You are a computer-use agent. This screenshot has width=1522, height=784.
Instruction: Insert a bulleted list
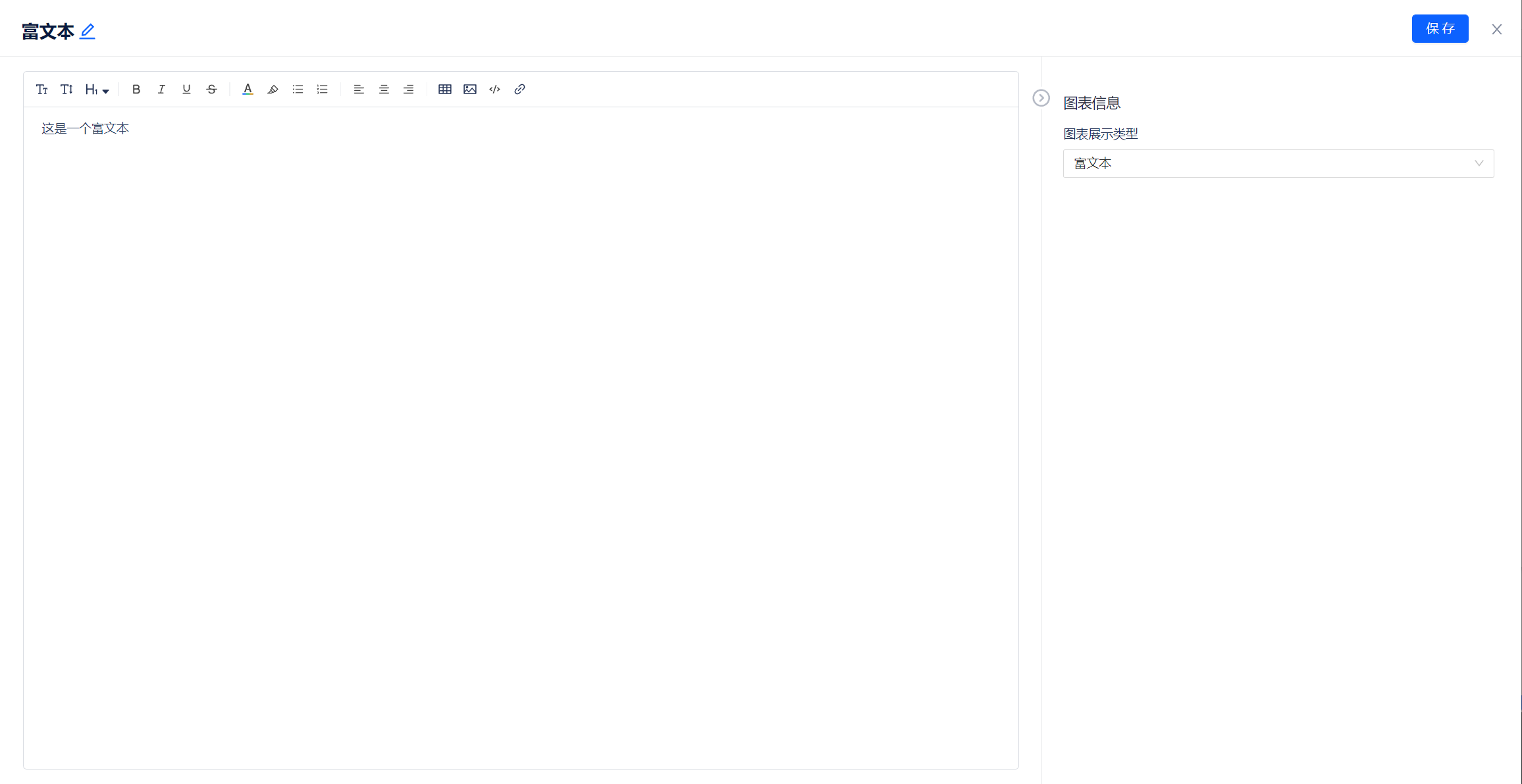[298, 90]
